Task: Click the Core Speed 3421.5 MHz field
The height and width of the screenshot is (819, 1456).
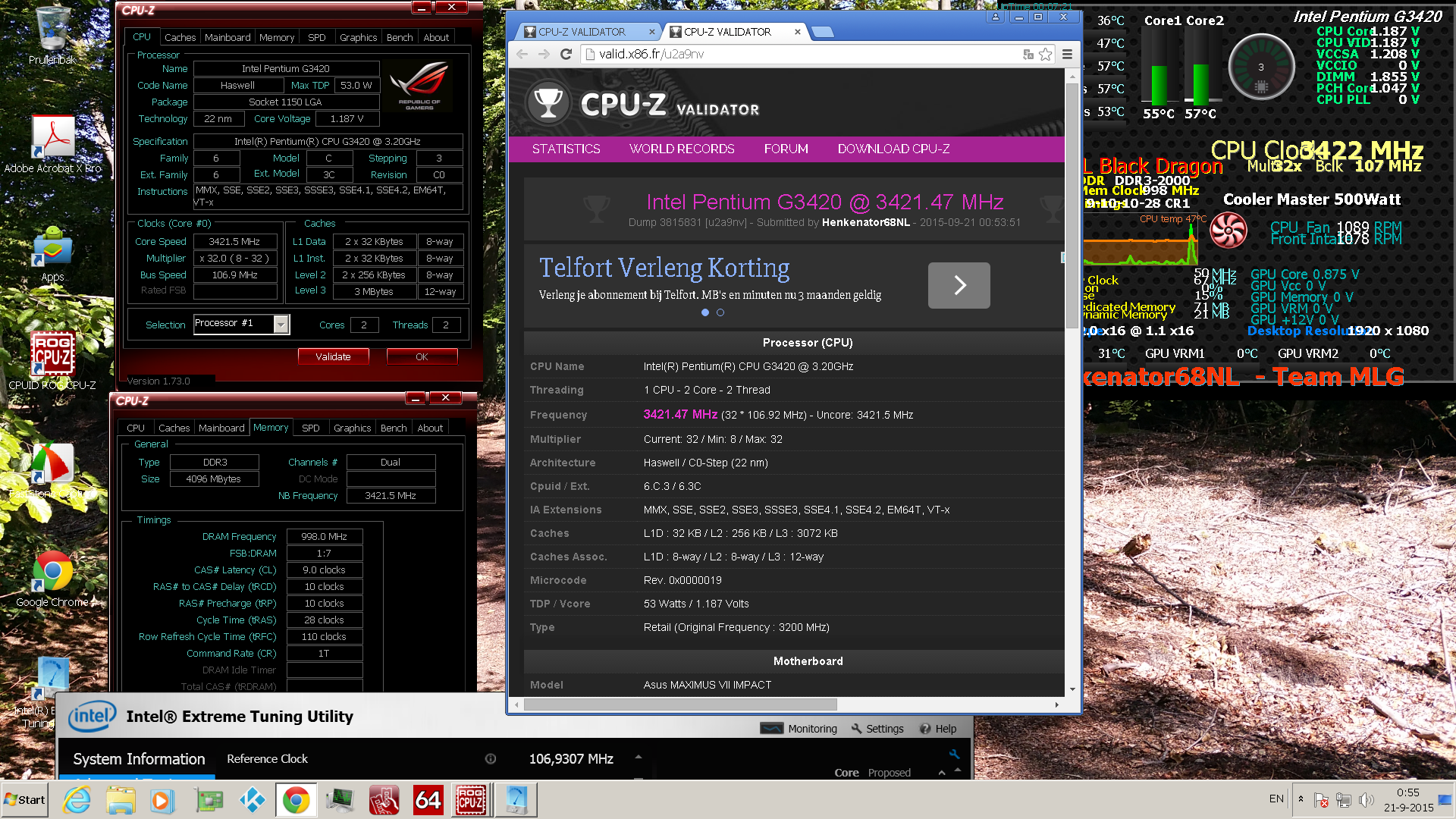Action: coord(234,242)
